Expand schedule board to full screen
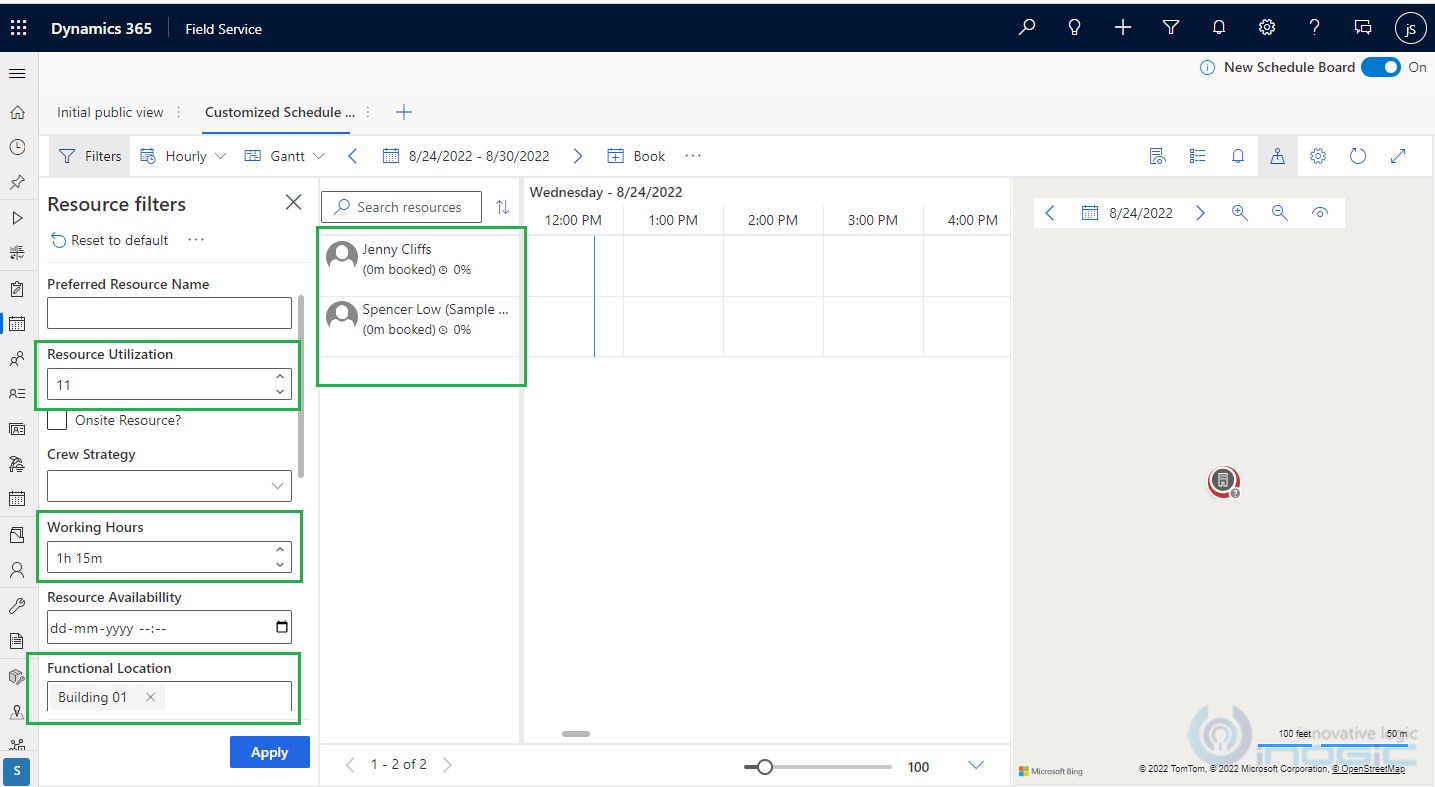The width and height of the screenshot is (1435, 787). point(1398,156)
